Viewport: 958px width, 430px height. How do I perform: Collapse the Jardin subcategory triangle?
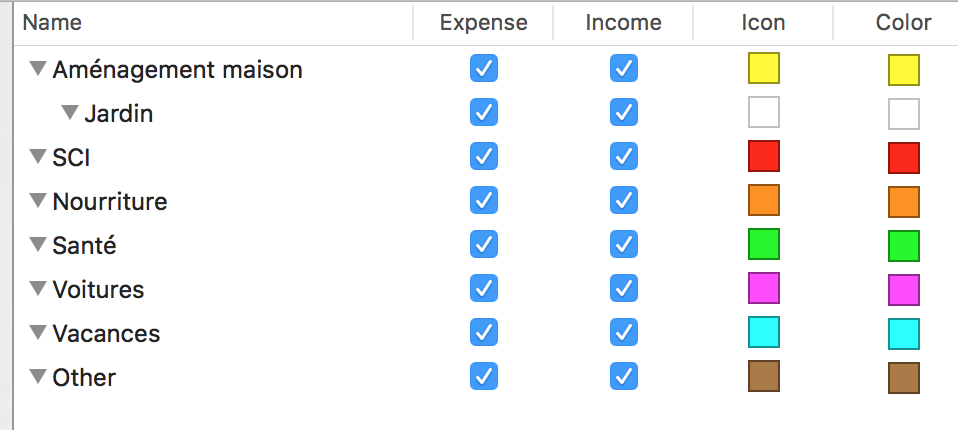tap(70, 112)
